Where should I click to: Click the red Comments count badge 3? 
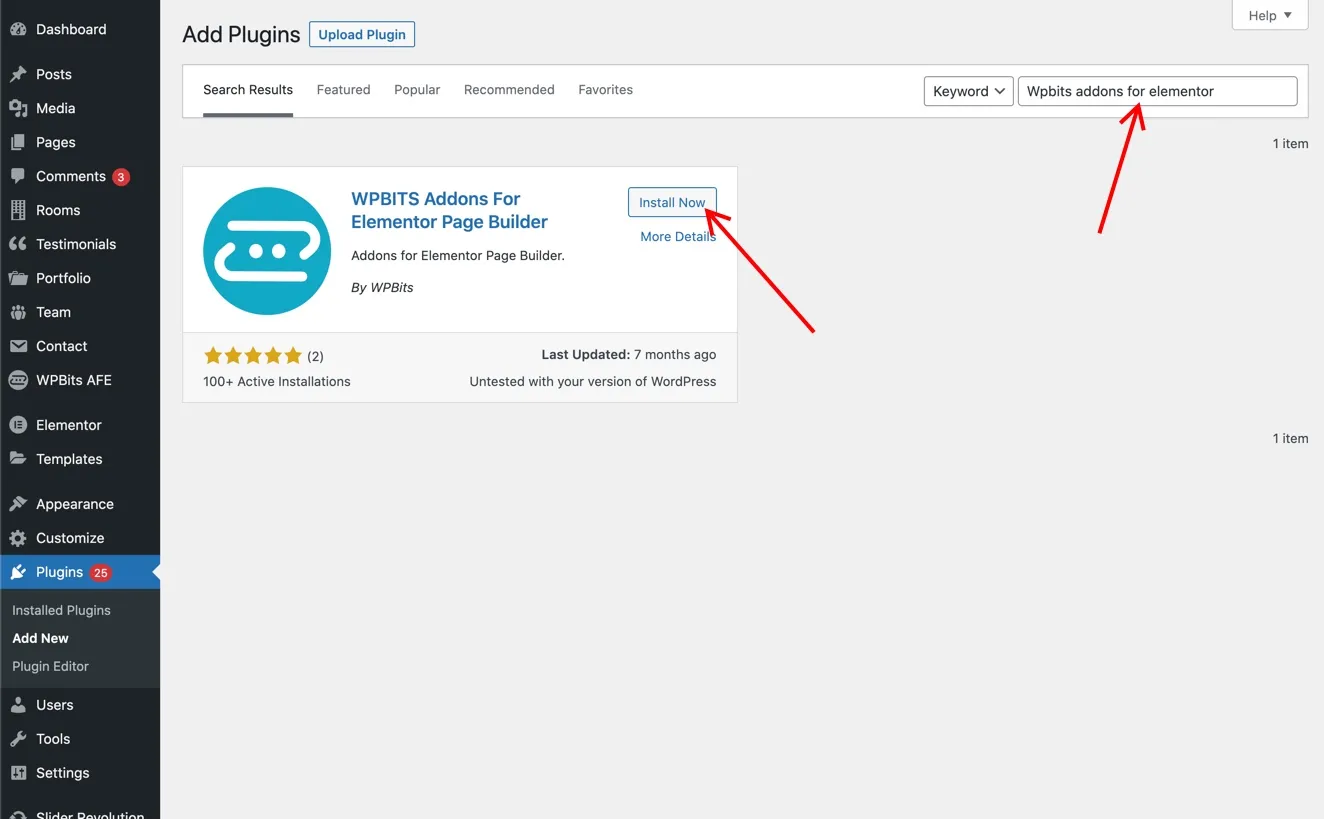click(x=121, y=177)
